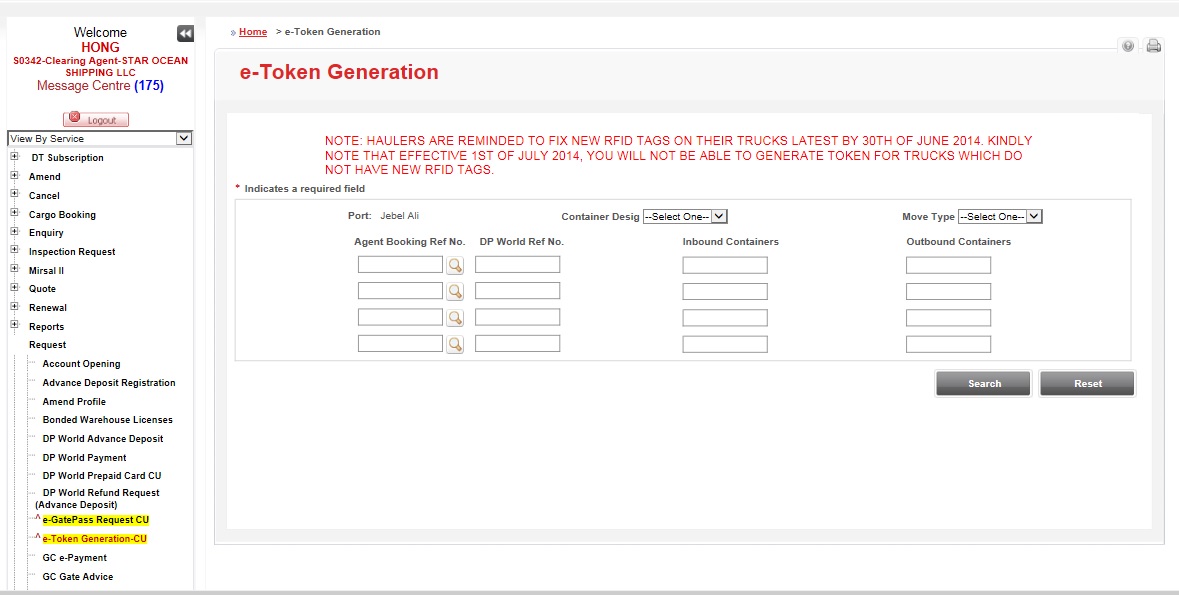
Task: Expand the Mirsal II tree node
Action: (x=14, y=269)
